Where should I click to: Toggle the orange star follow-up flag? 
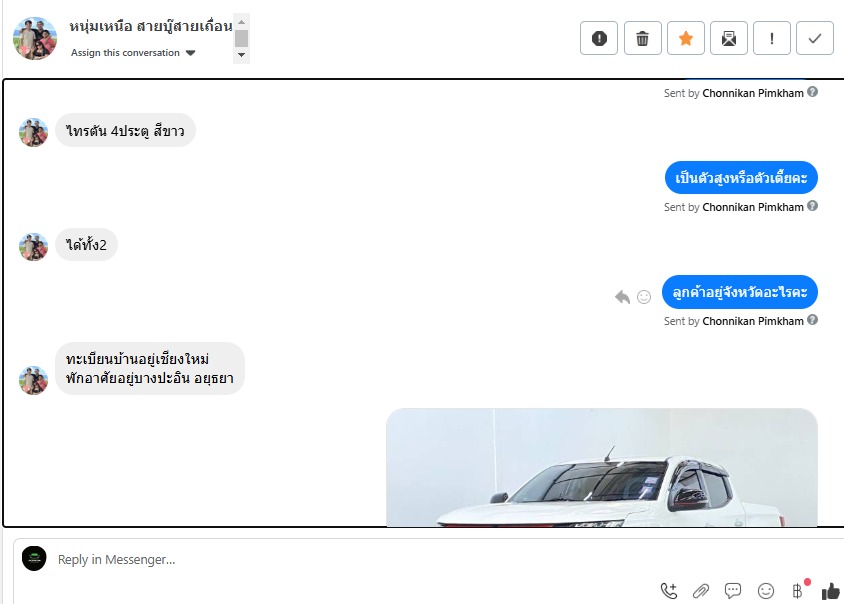(686, 38)
